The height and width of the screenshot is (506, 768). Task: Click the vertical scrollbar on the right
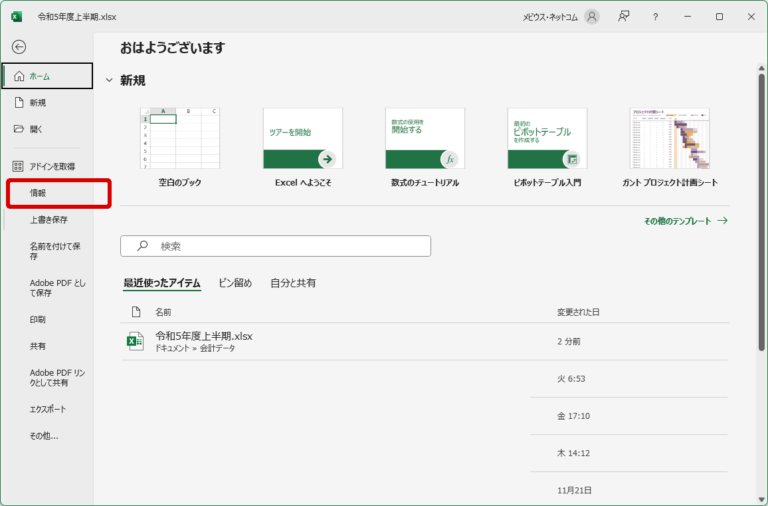click(x=762, y=200)
